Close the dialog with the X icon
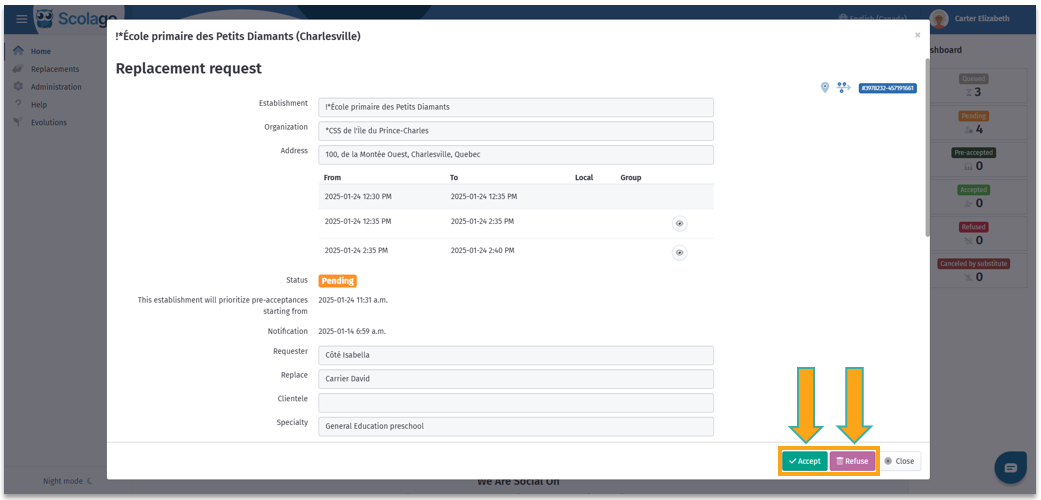This screenshot has height=500, width=1041. click(x=918, y=35)
